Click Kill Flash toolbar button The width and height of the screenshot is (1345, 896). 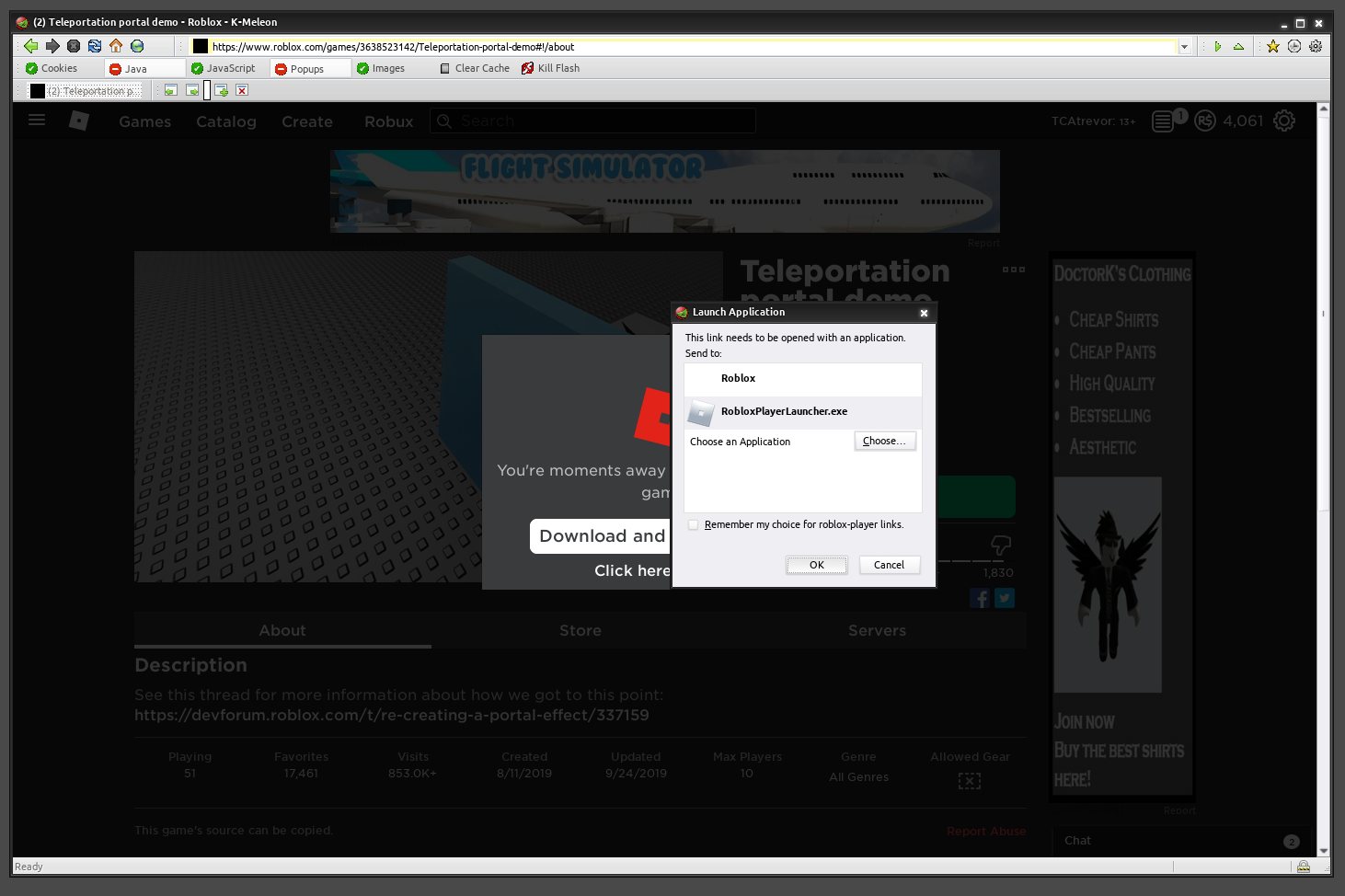pyautogui.click(x=550, y=68)
